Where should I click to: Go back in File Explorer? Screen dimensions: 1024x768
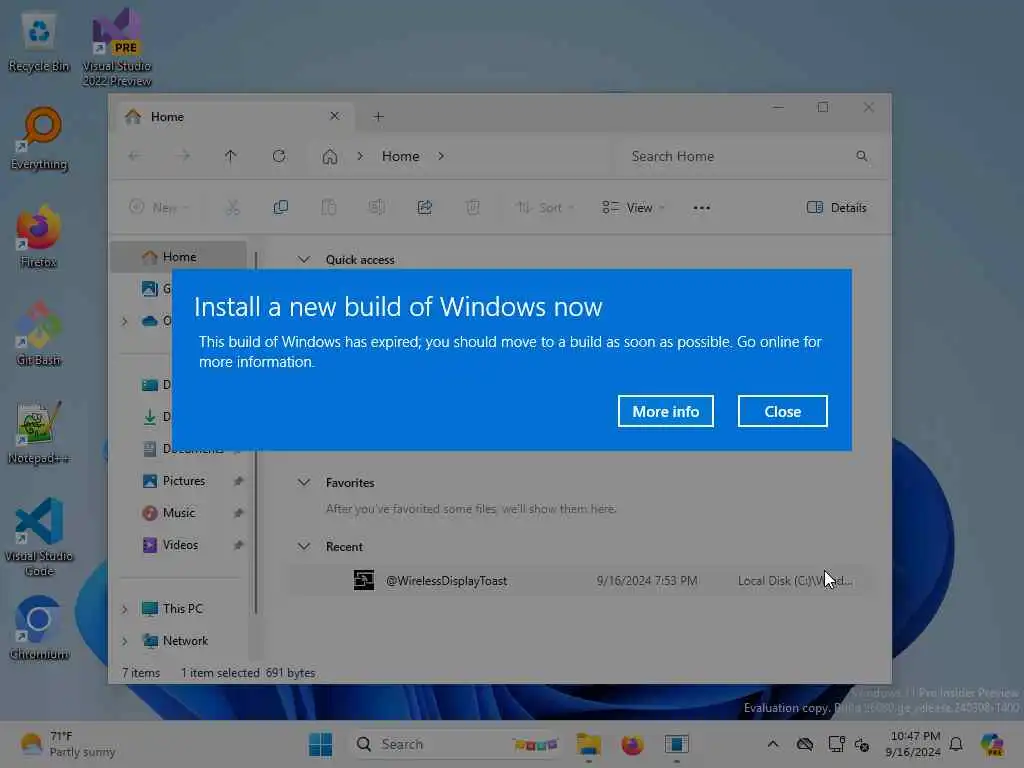135,156
